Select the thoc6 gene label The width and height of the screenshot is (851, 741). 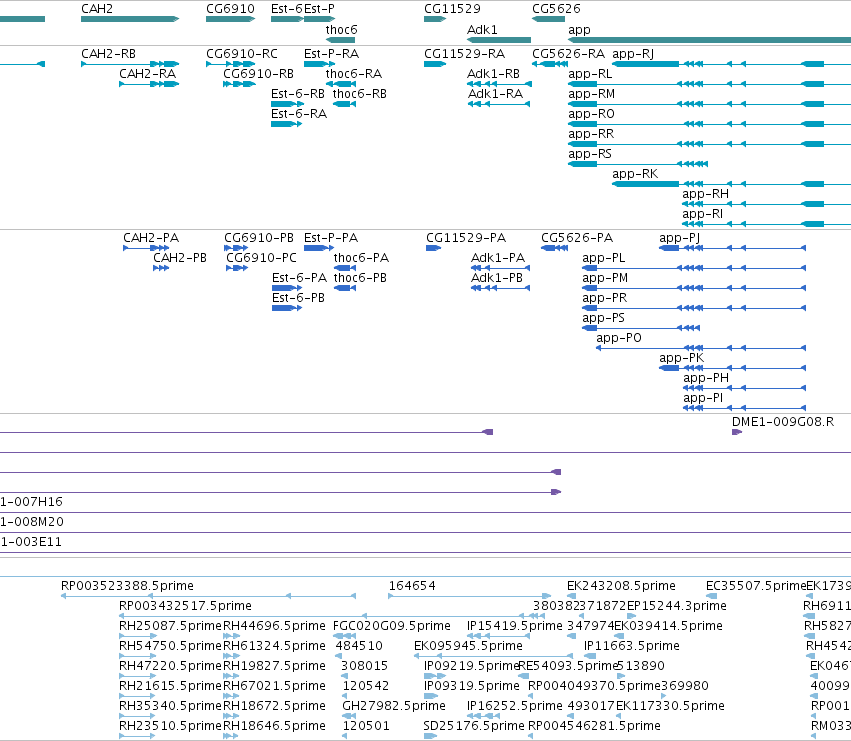click(341, 30)
